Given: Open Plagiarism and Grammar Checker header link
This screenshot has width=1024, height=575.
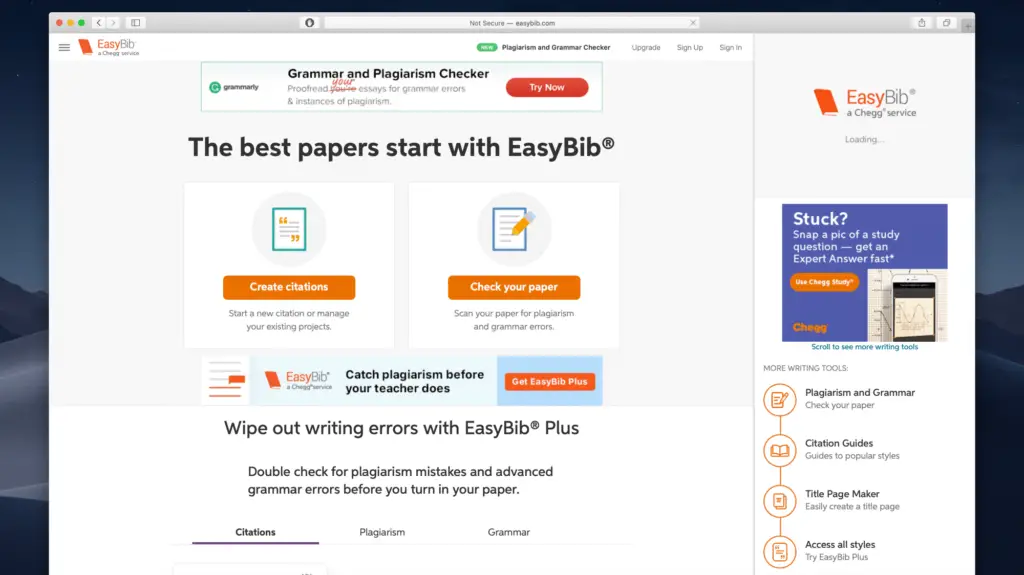Looking at the screenshot, I should 556,47.
